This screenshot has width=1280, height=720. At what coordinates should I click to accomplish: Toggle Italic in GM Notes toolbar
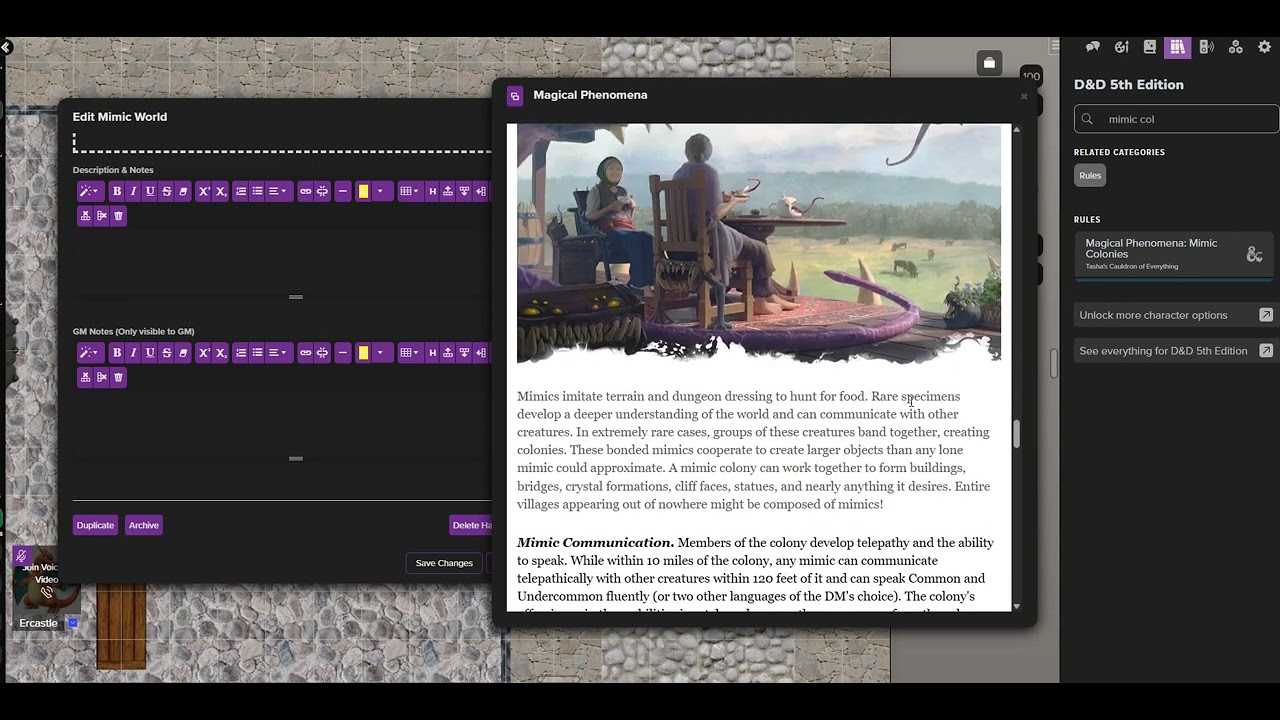click(x=133, y=353)
